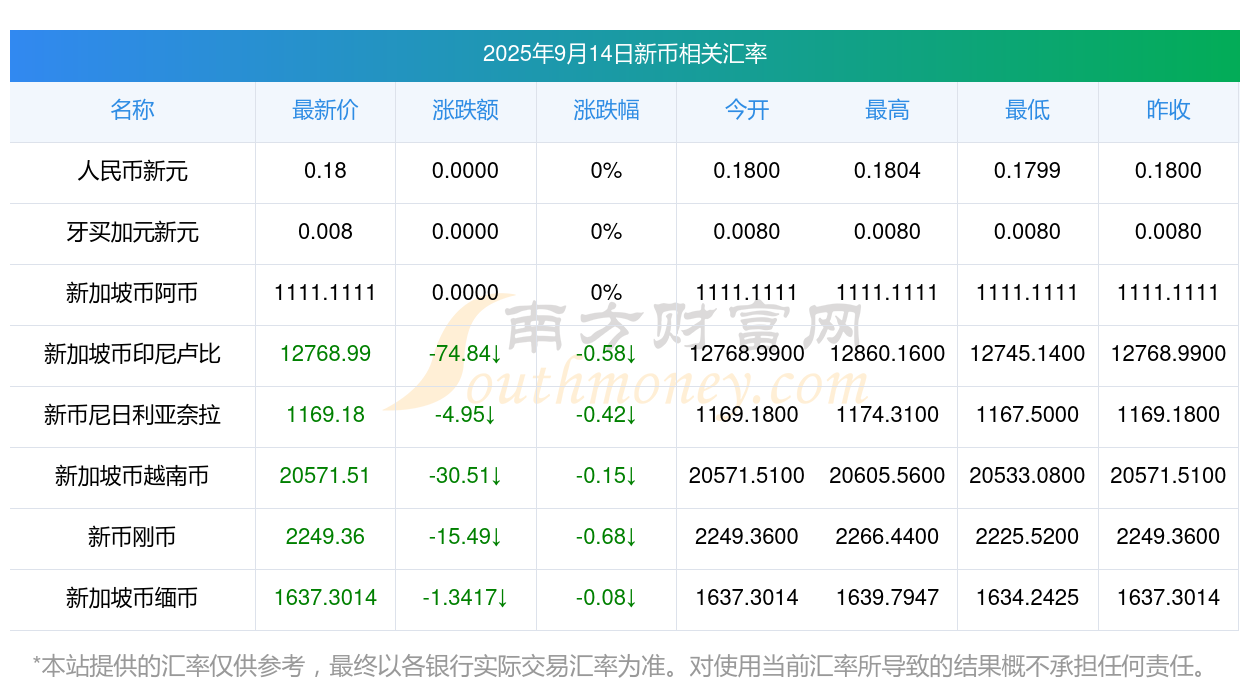Screen dimensions: 1250x698
Task: Select latest price 1169.18 in green
Action: (326, 415)
